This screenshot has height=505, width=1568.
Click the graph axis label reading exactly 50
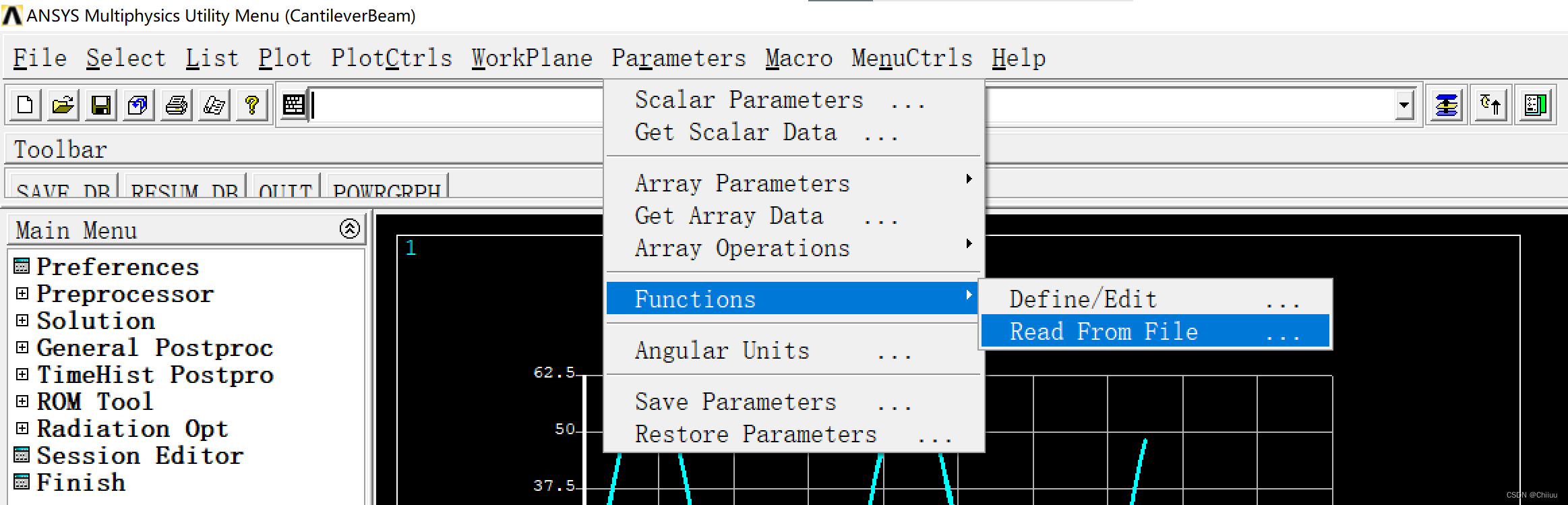click(x=565, y=429)
